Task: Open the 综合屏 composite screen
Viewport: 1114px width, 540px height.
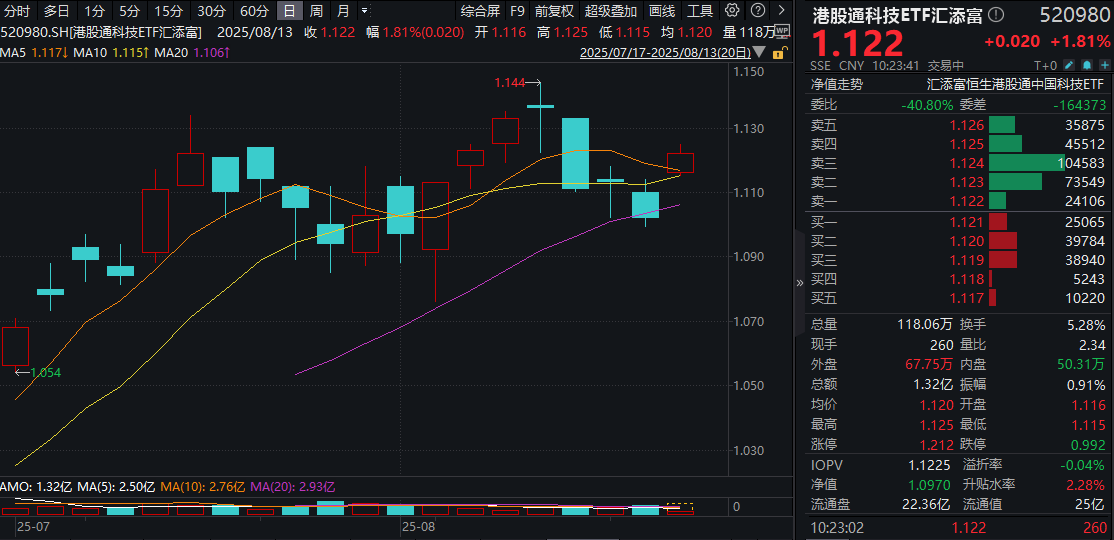Action: (480, 11)
